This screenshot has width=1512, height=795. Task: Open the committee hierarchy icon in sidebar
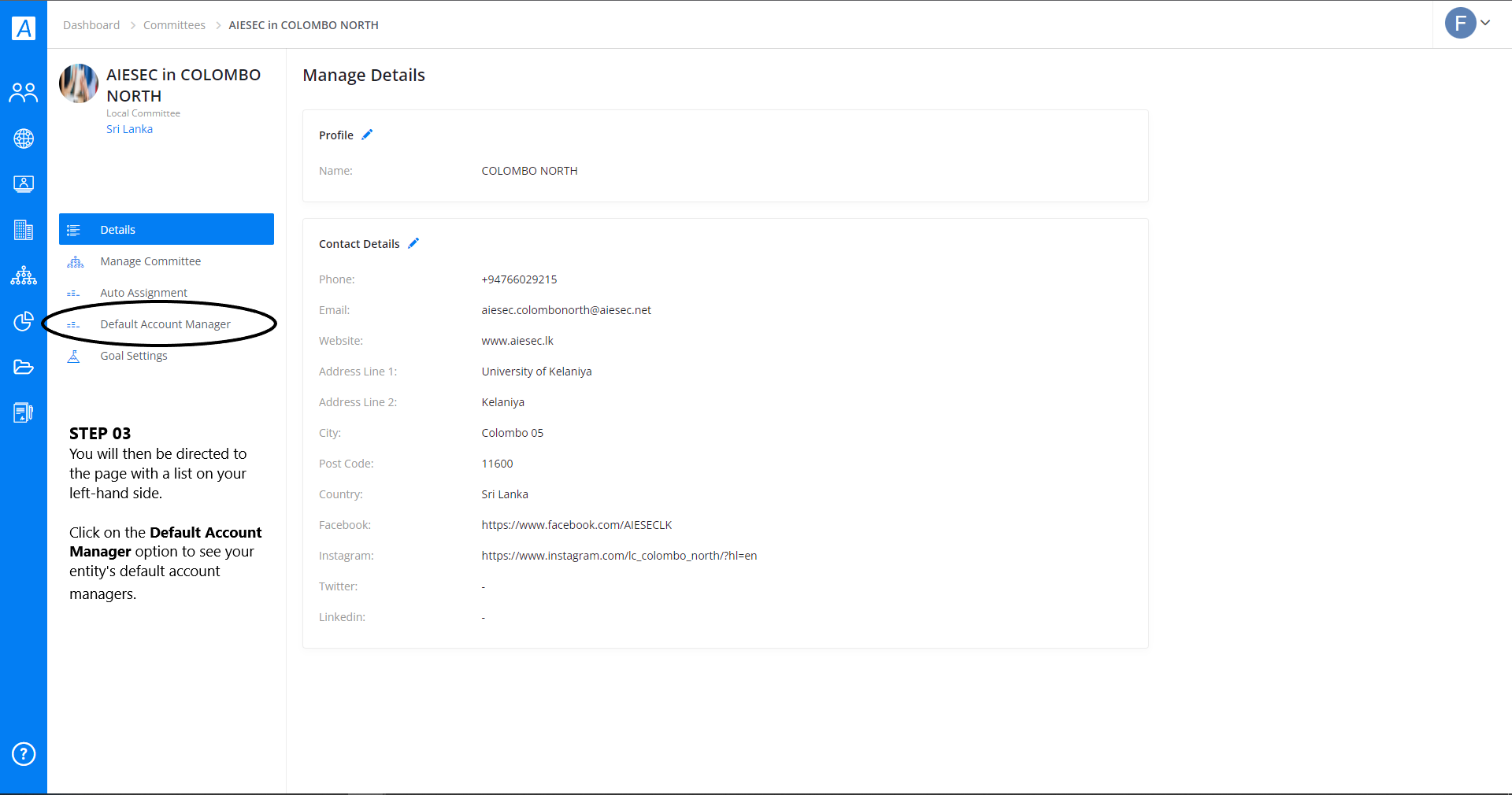[x=24, y=275]
